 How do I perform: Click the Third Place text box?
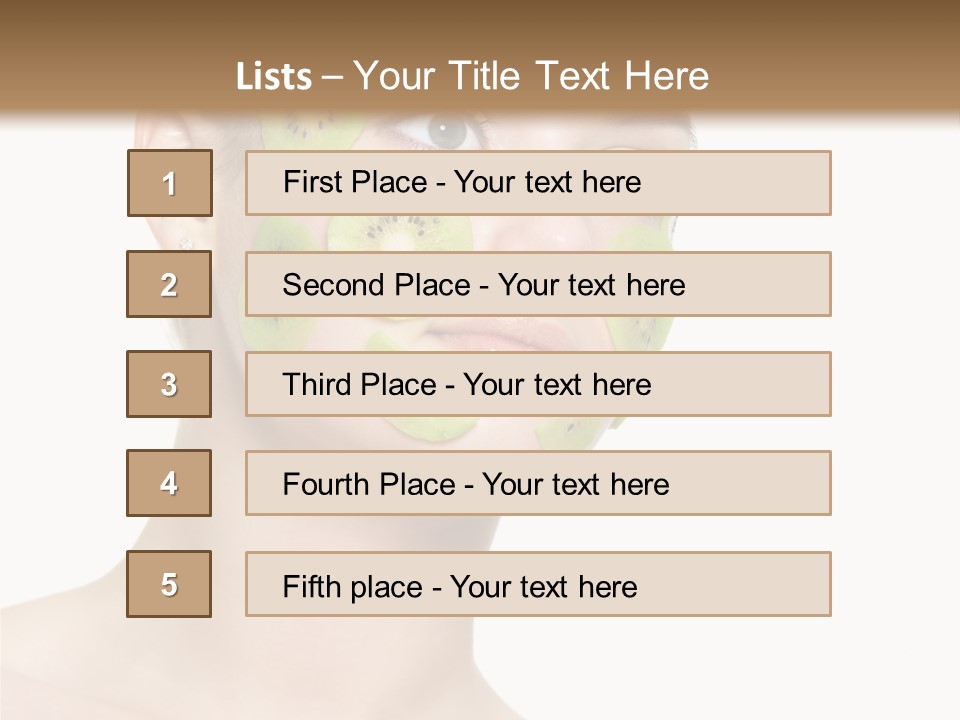538,384
